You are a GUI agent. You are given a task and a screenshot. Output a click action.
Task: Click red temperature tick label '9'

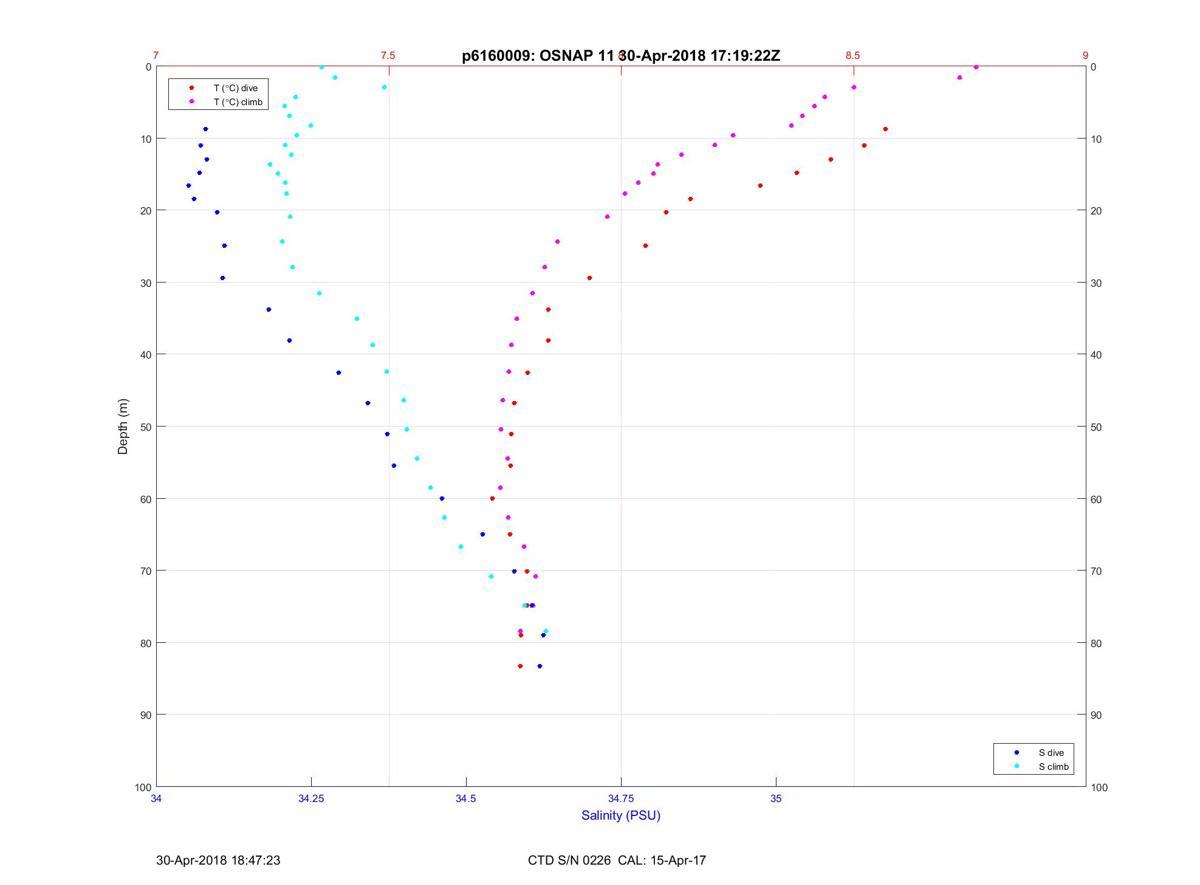pyautogui.click(x=1085, y=56)
